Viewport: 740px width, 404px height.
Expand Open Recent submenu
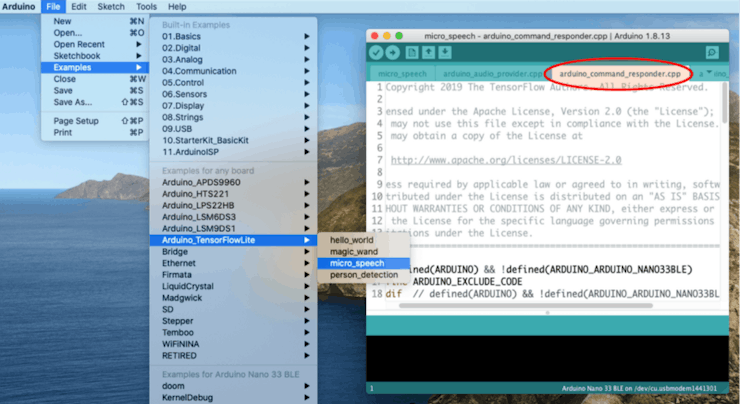tap(95, 44)
